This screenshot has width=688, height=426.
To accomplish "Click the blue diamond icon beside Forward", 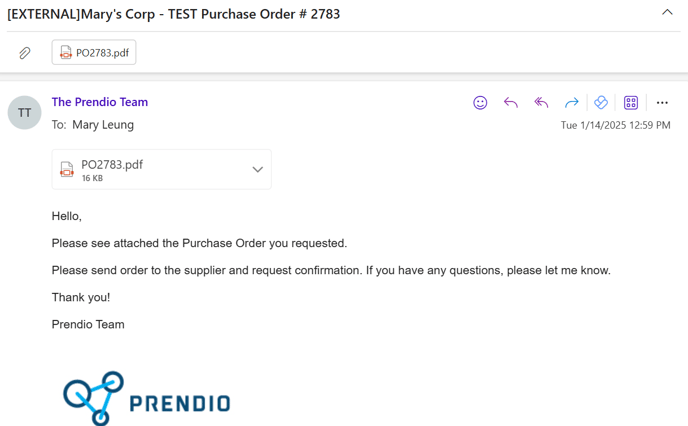I will coord(601,103).
